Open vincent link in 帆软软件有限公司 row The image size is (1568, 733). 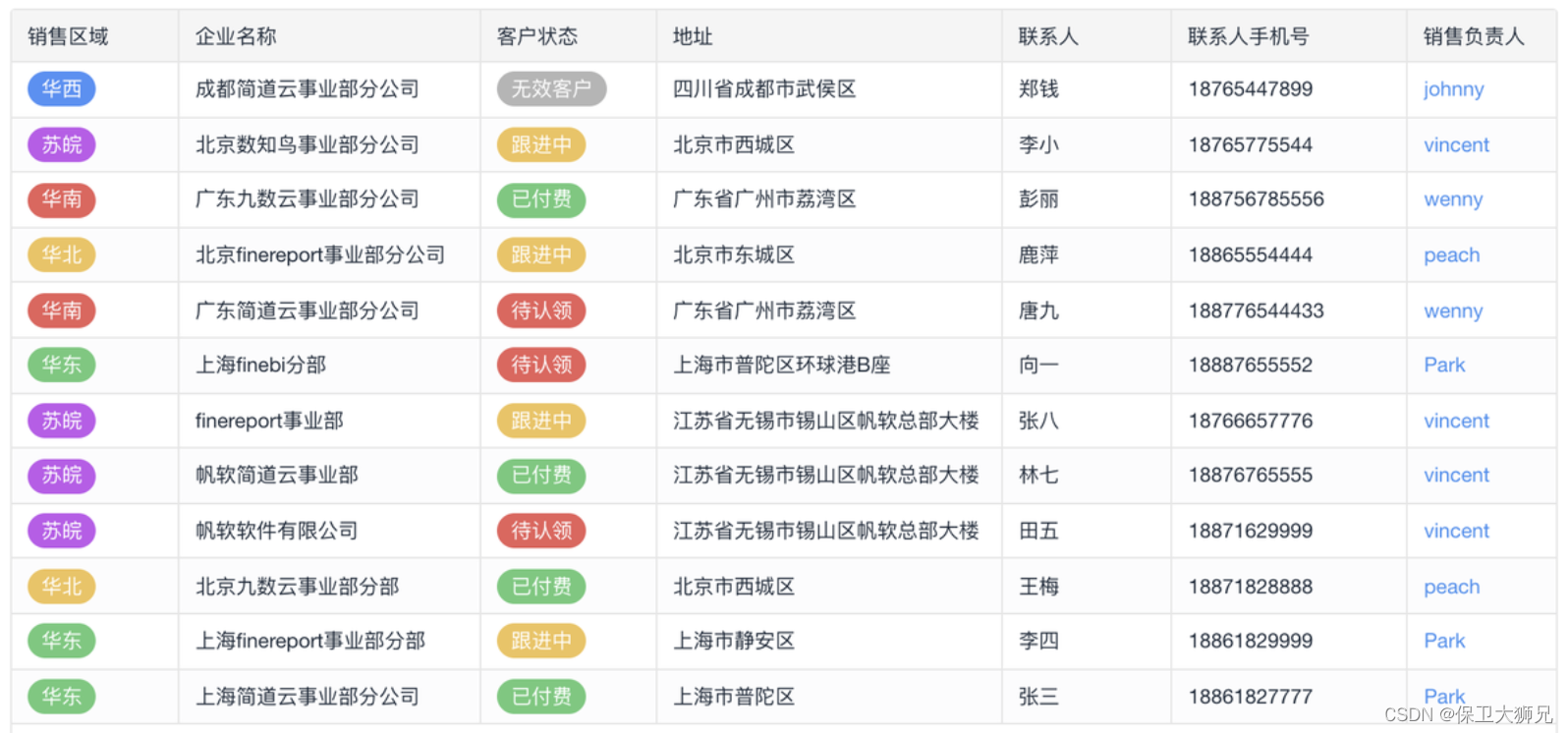[1456, 531]
